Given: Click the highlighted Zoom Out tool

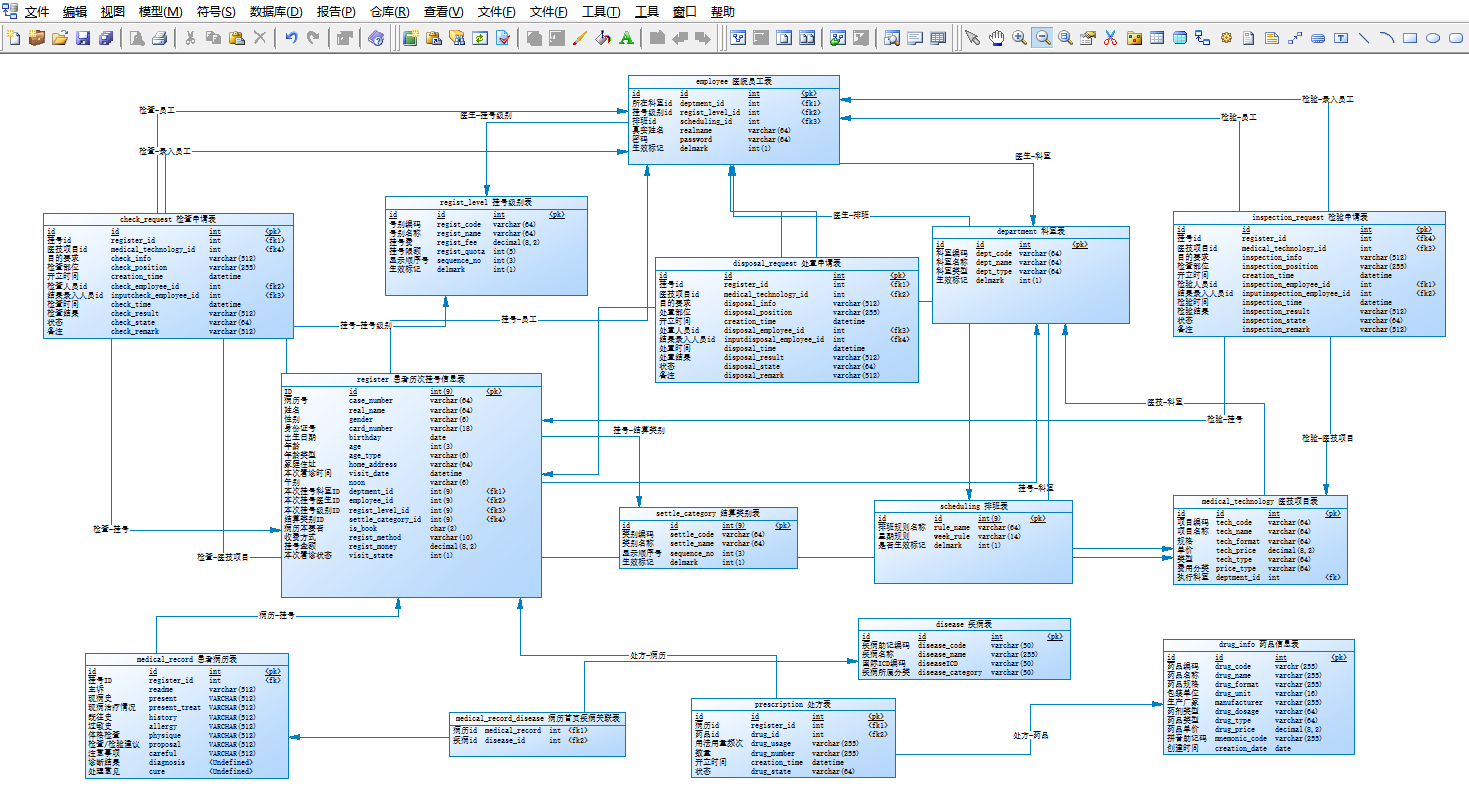Looking at the screenshot, I should (x=1042, y=38).
